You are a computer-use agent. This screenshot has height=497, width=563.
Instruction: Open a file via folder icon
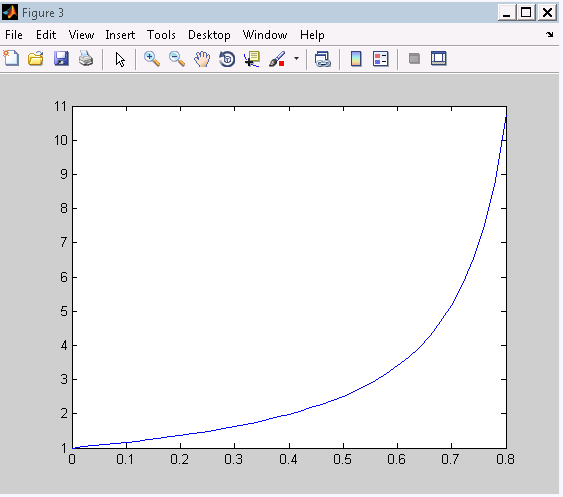tap(36, 59)
